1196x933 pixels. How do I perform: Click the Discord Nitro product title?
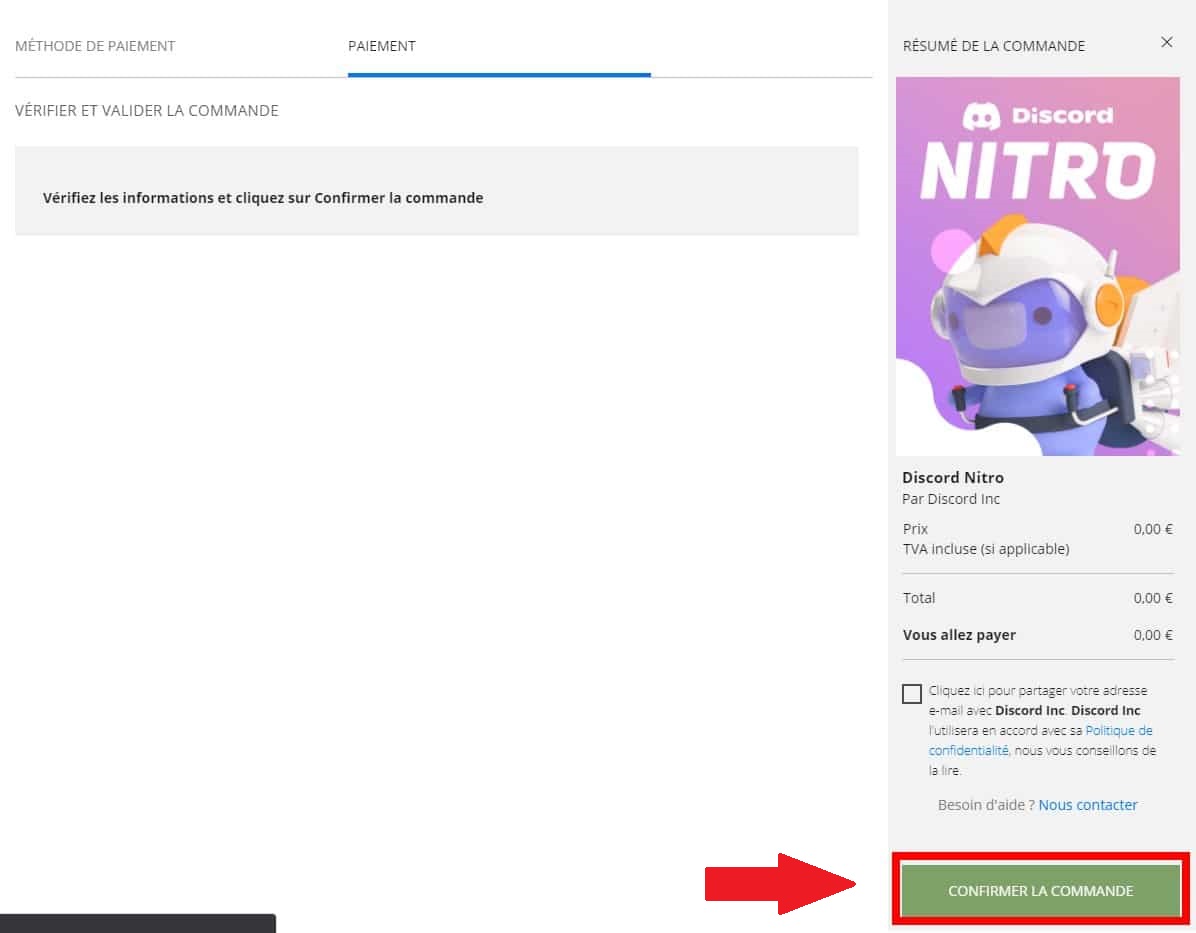953,477
